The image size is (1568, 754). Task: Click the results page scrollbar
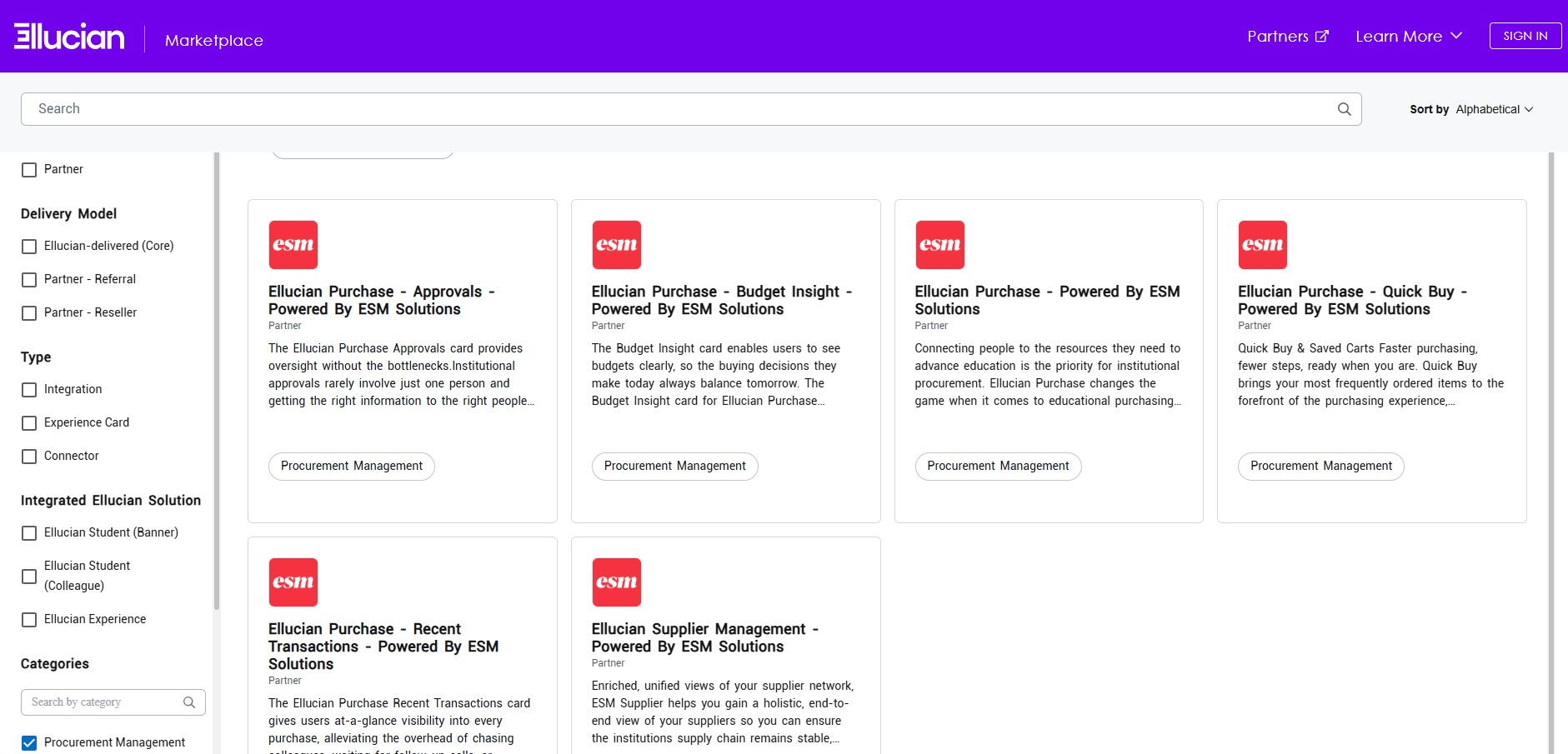coord(1551,453)
